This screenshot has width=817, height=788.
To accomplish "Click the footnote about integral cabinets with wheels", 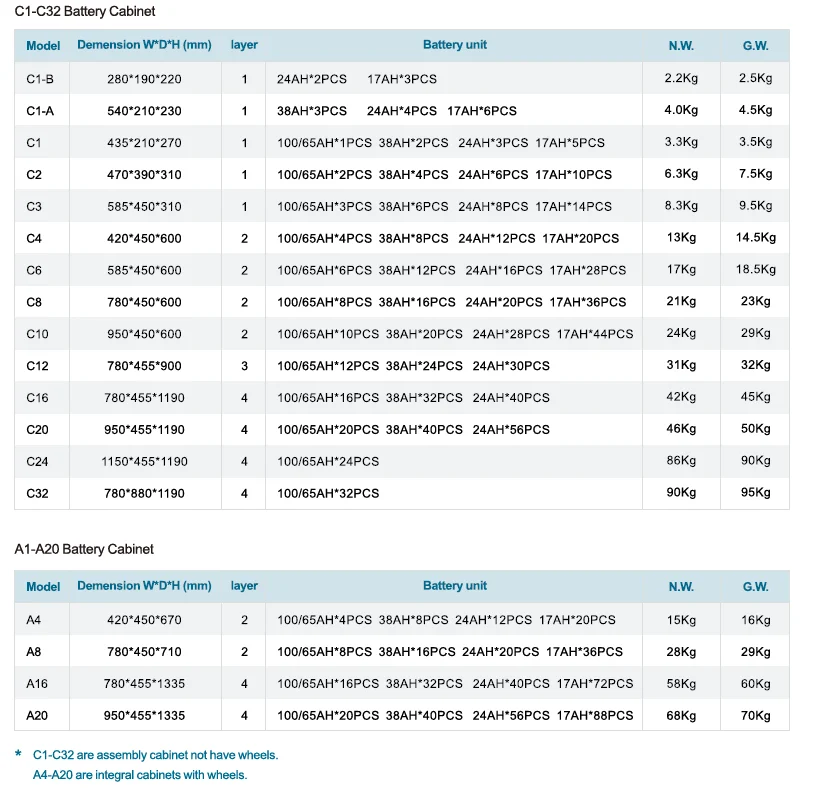I will tap(139, 774).
